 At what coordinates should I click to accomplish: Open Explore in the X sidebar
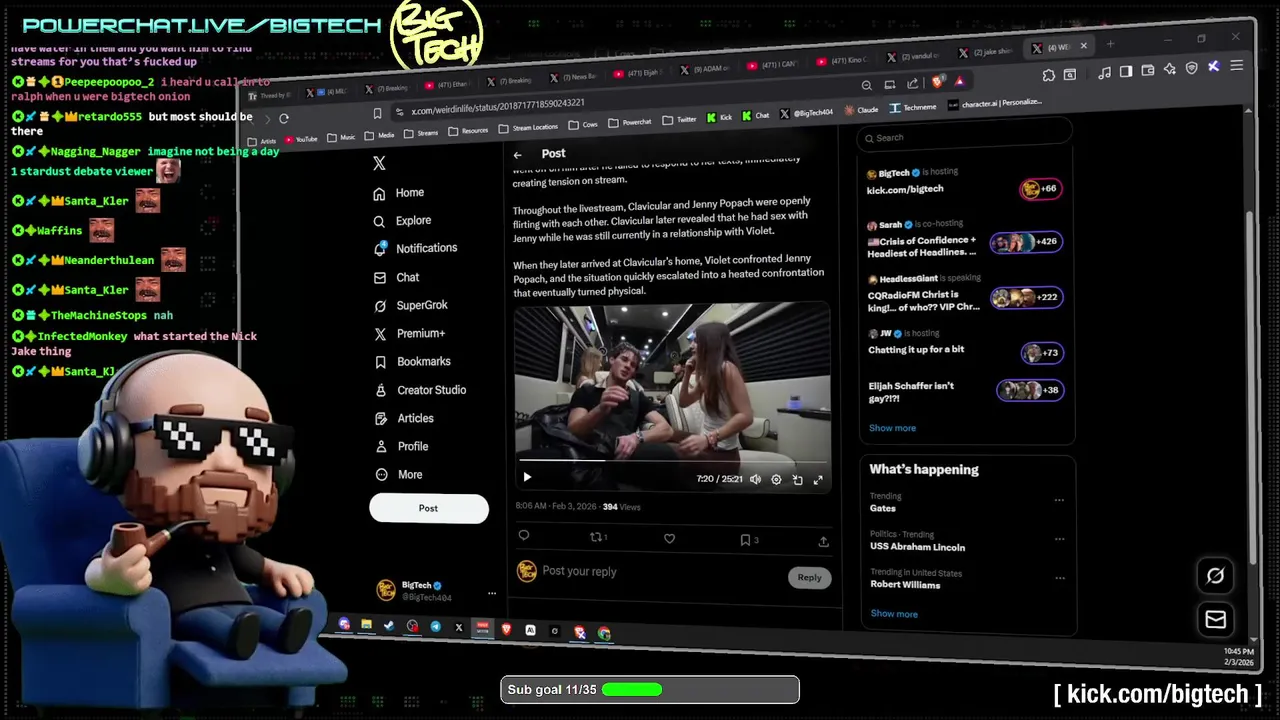[x=402, y=221]
